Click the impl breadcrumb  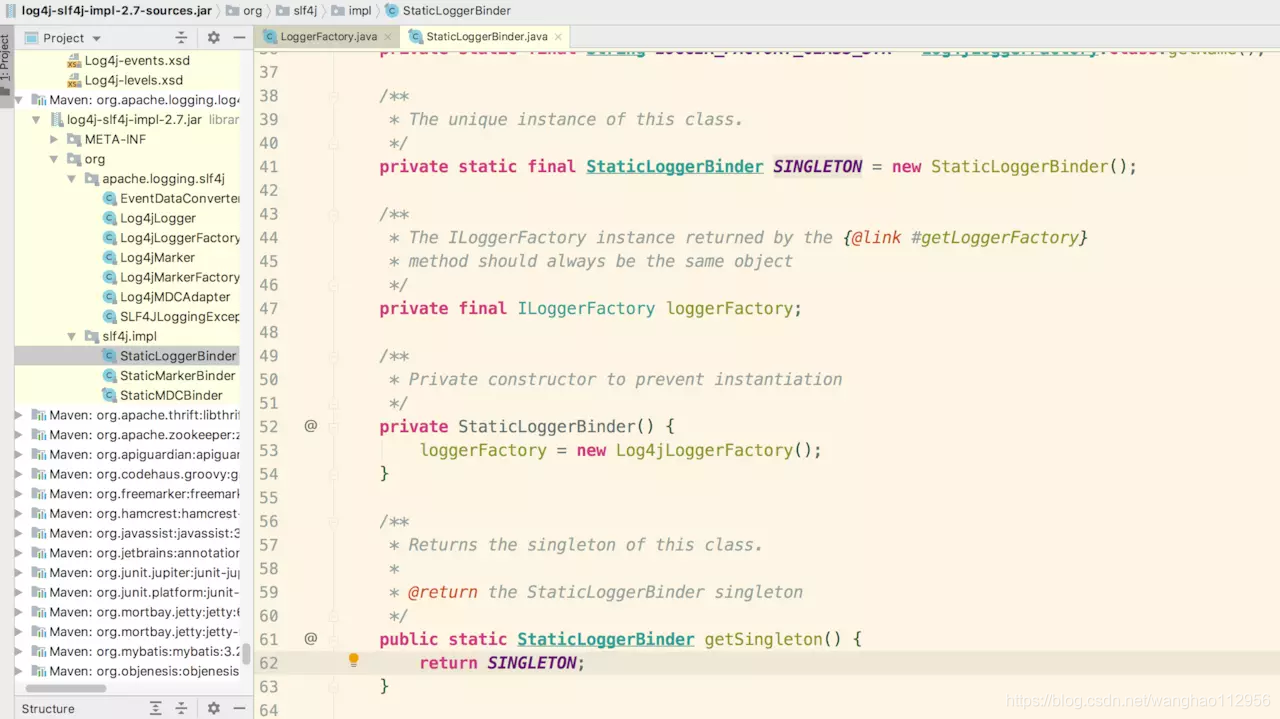click(x=350, y=11)
